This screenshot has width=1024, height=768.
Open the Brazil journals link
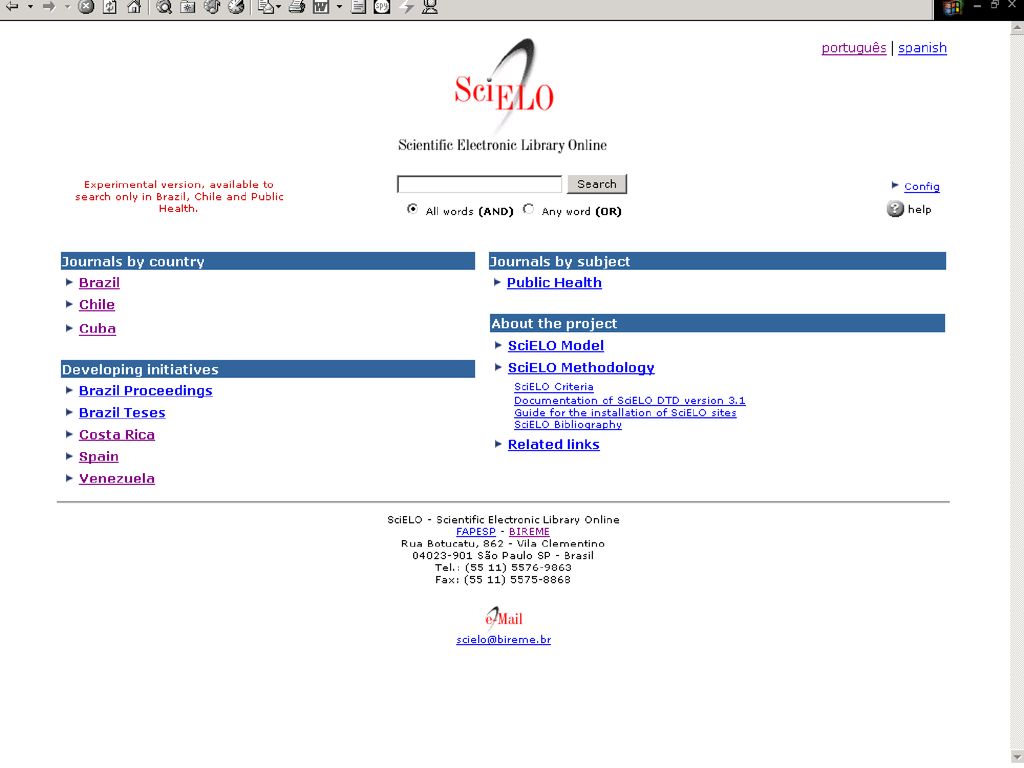coord(99,283)
